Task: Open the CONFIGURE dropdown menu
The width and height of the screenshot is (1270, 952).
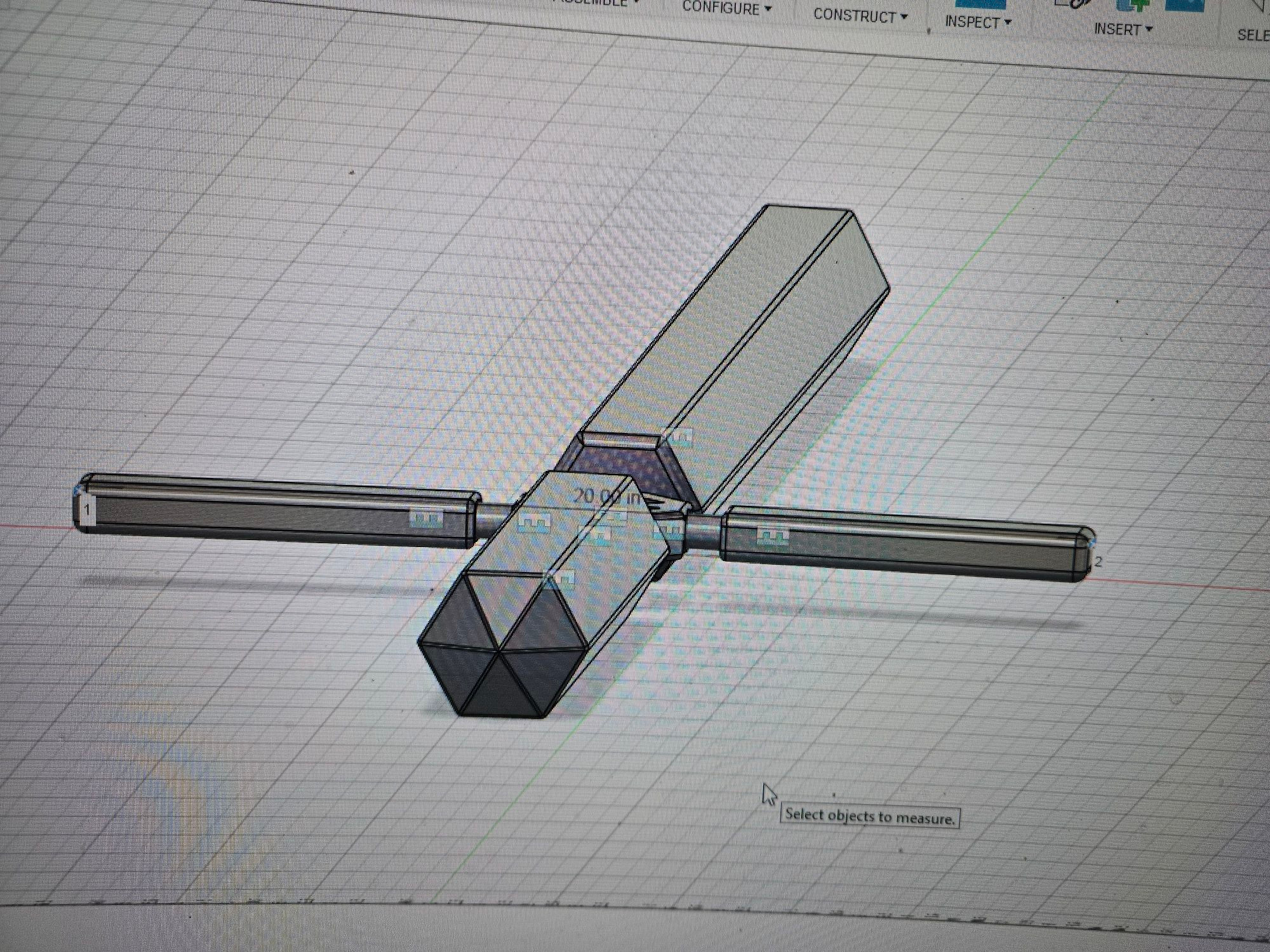Action: tap(727, 8)
